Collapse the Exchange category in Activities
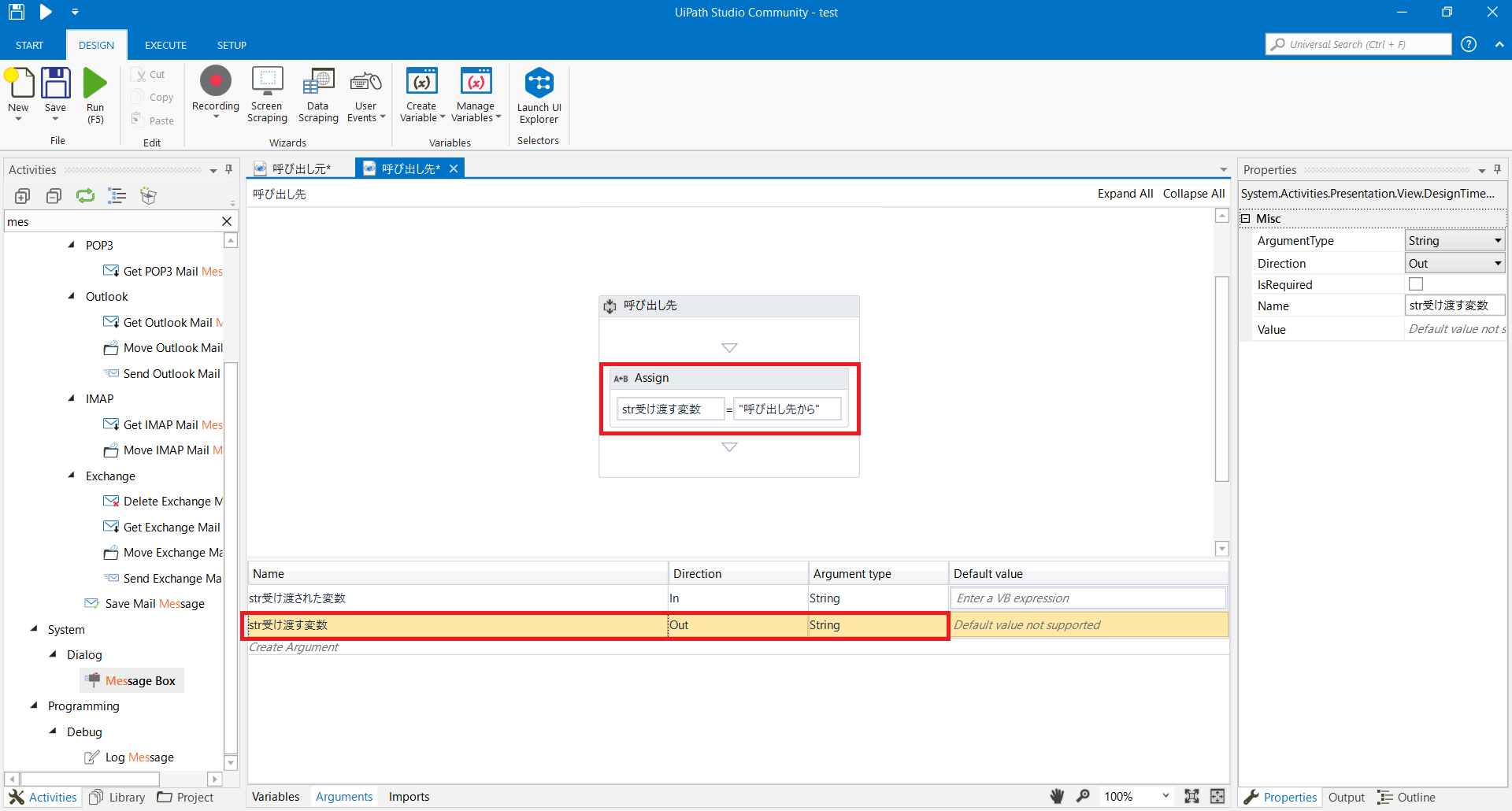 tap(71, 476)
